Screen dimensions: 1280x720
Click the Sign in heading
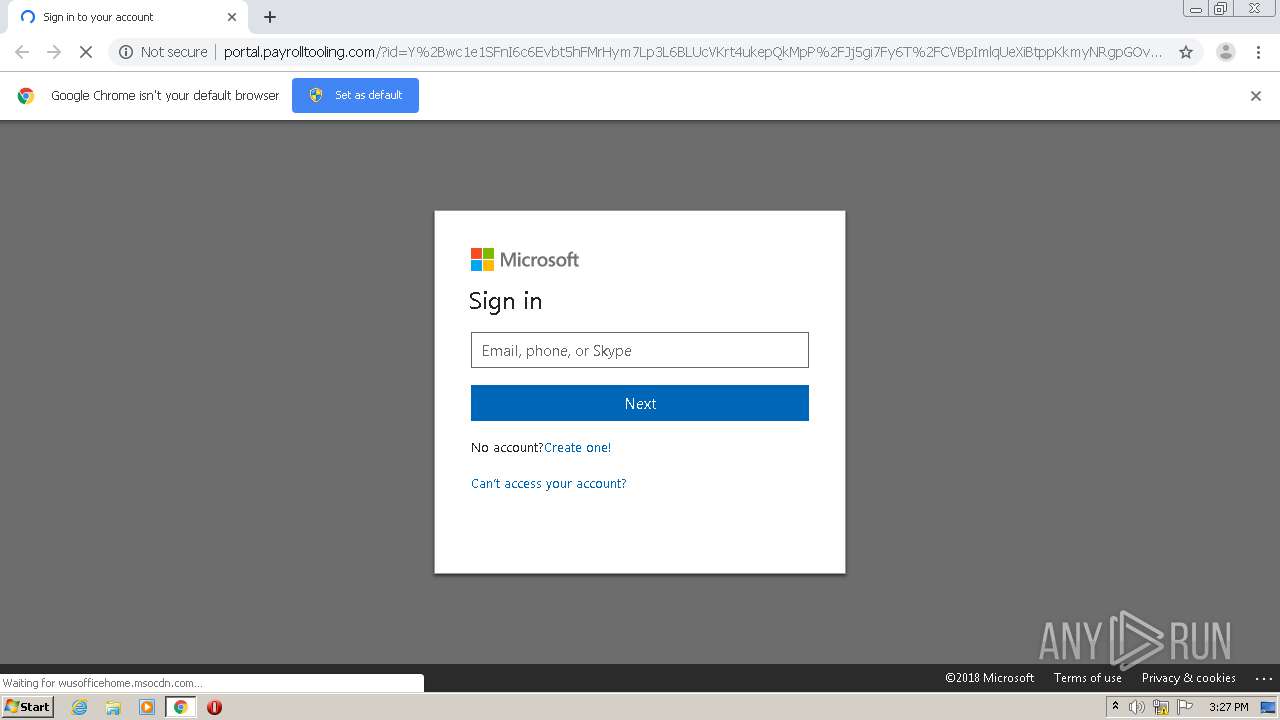(506, 301)
